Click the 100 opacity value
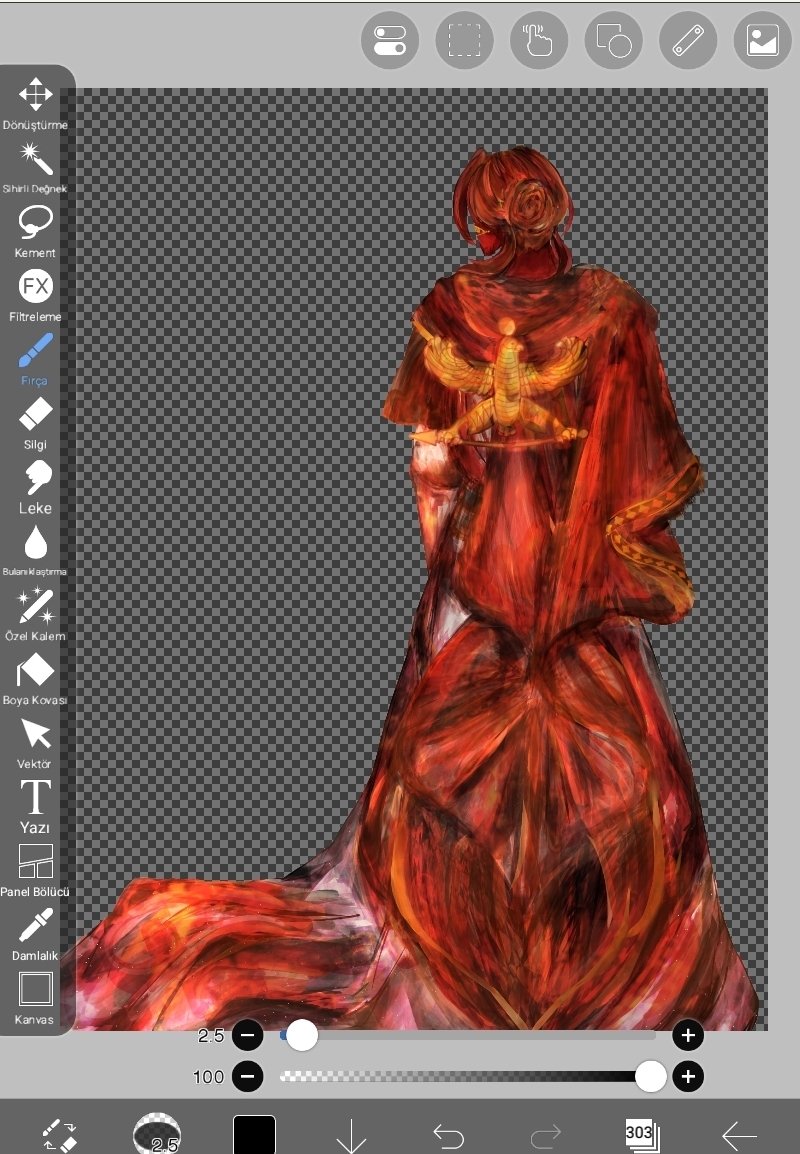 (x=208, y=1077)
